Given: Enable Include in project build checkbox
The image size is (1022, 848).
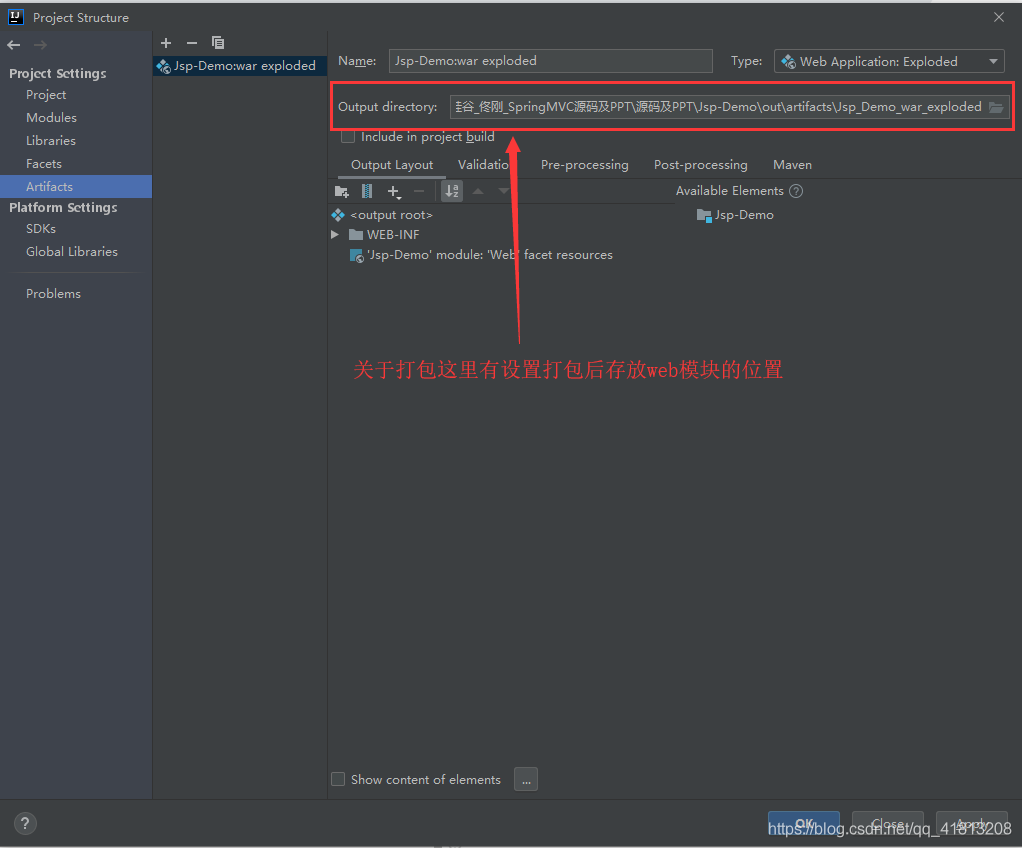Looking at the screenshot, I should [x=348, y=137].
